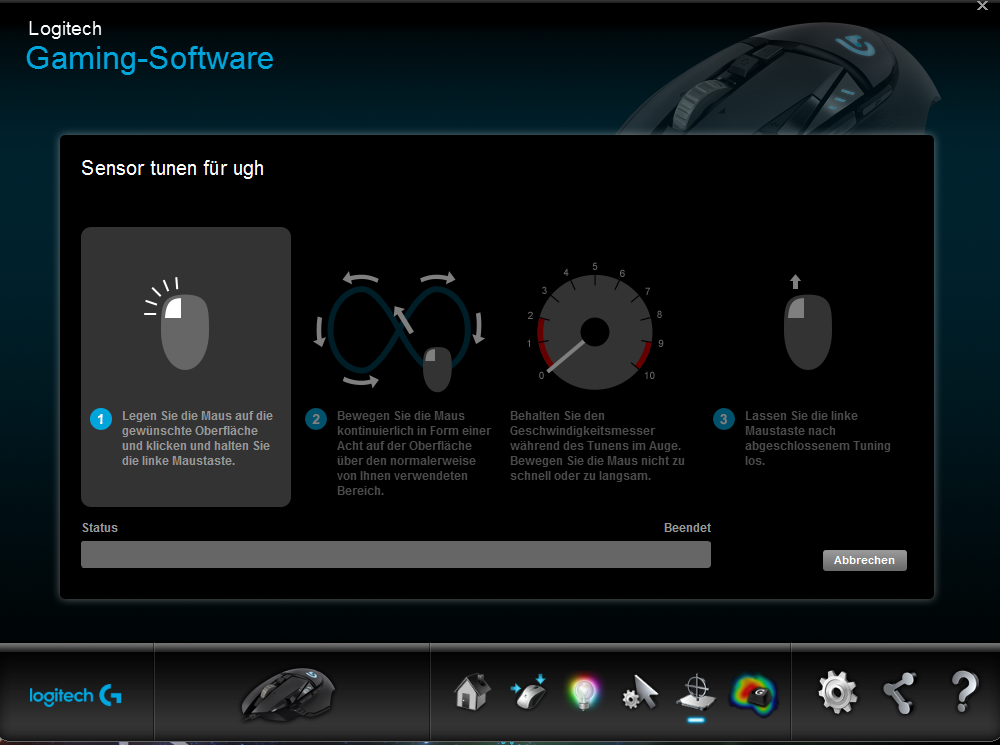Click the step 3 release mouse illustration
This screenshot has height=745, width=1000.
(807, 323)
